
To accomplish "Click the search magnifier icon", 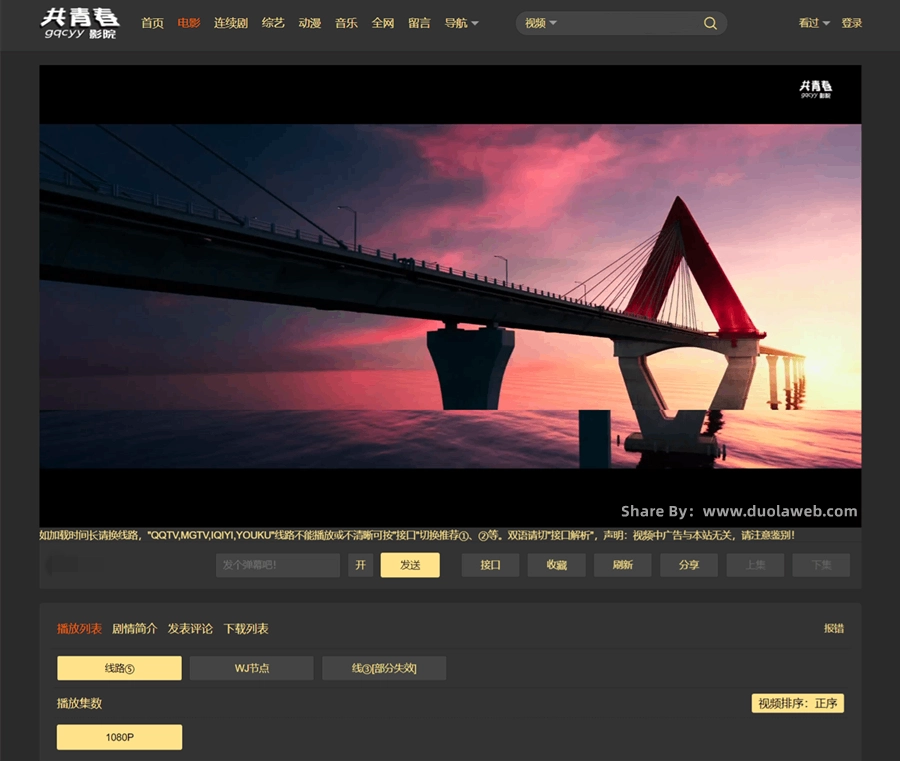I will [710, 24].
